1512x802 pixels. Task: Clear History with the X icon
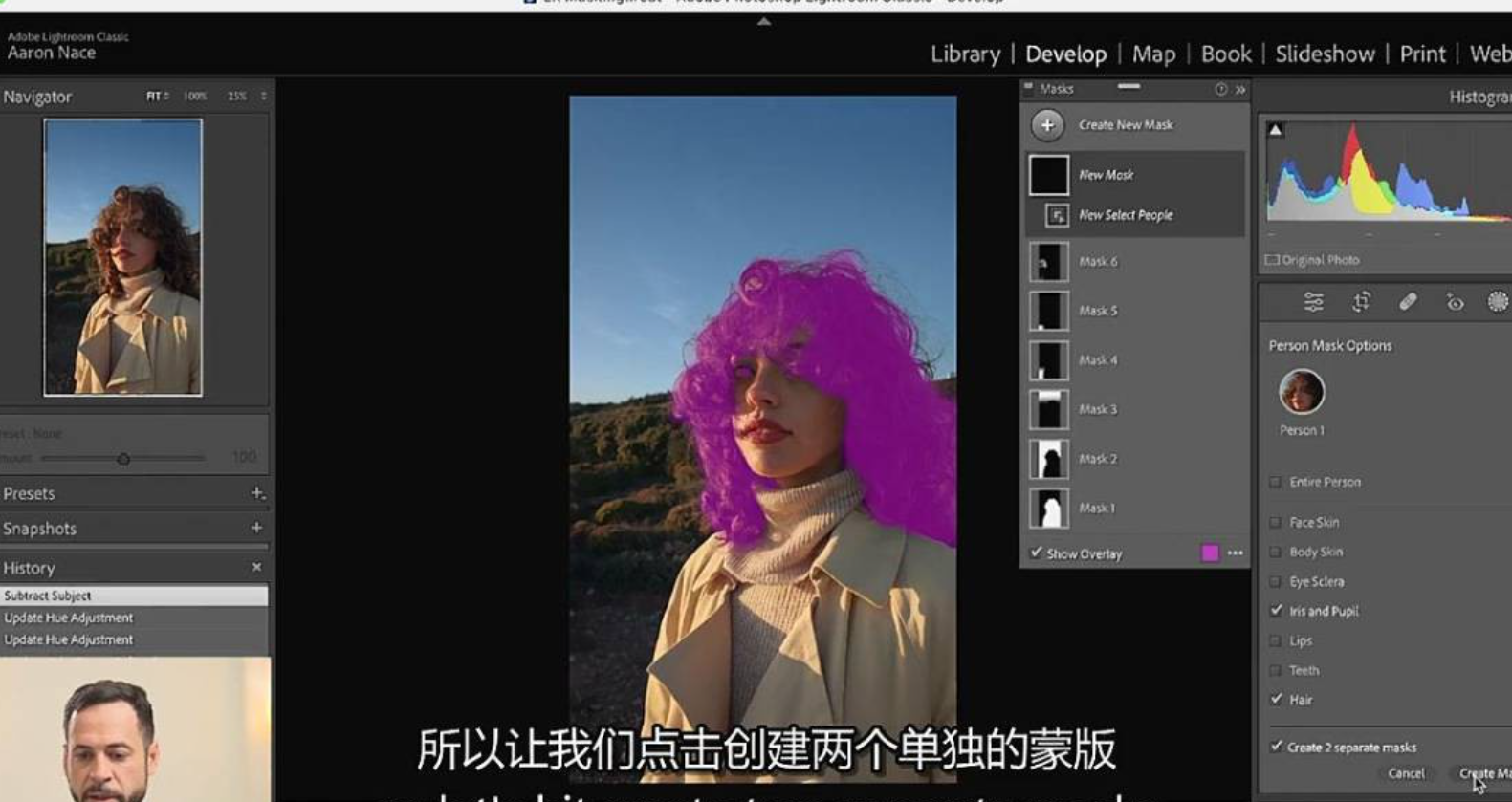coord(256,567)
